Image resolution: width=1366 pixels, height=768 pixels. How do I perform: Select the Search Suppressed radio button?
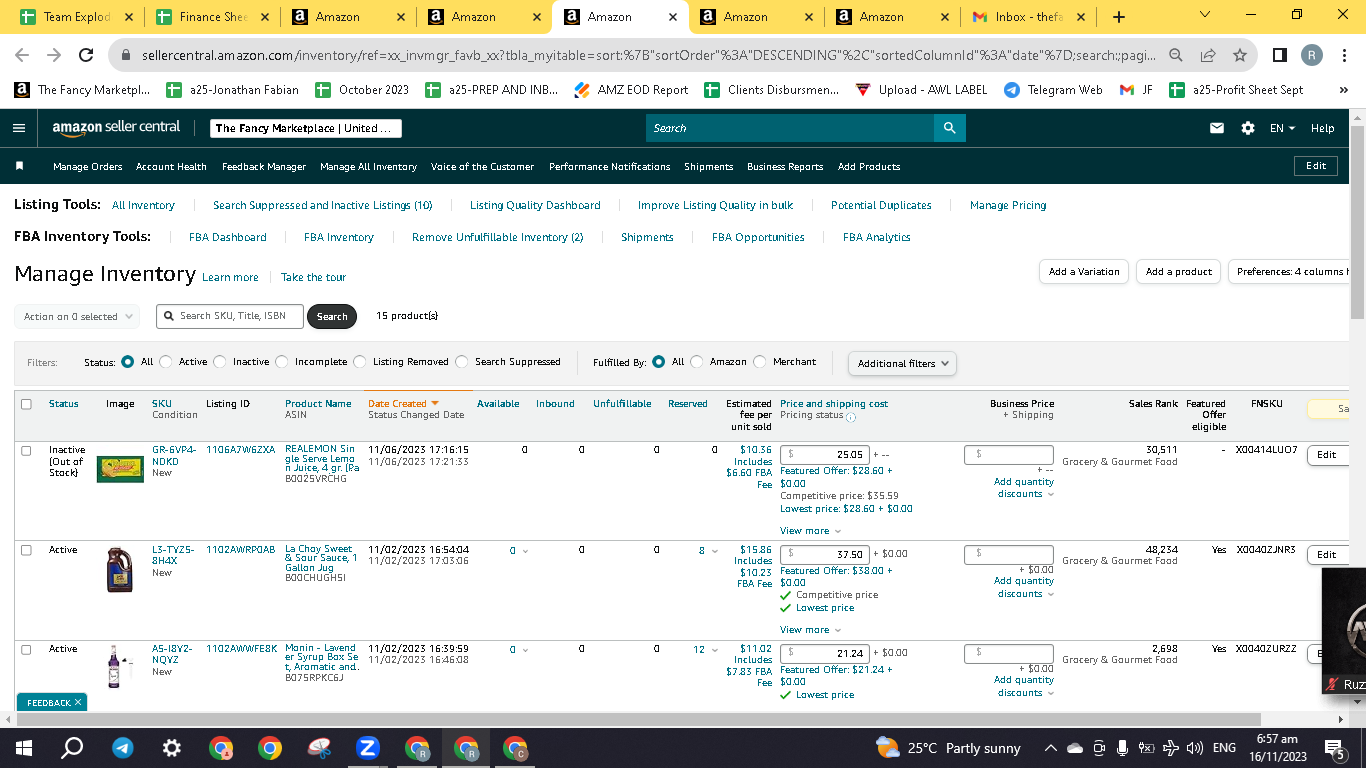pos(462,362)
